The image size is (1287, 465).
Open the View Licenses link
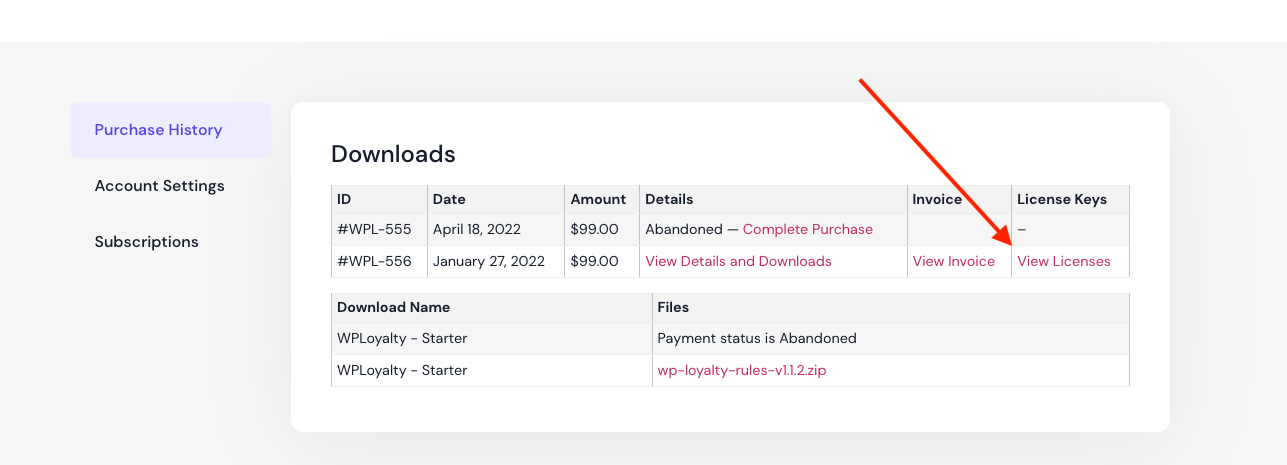(1063, 261)
